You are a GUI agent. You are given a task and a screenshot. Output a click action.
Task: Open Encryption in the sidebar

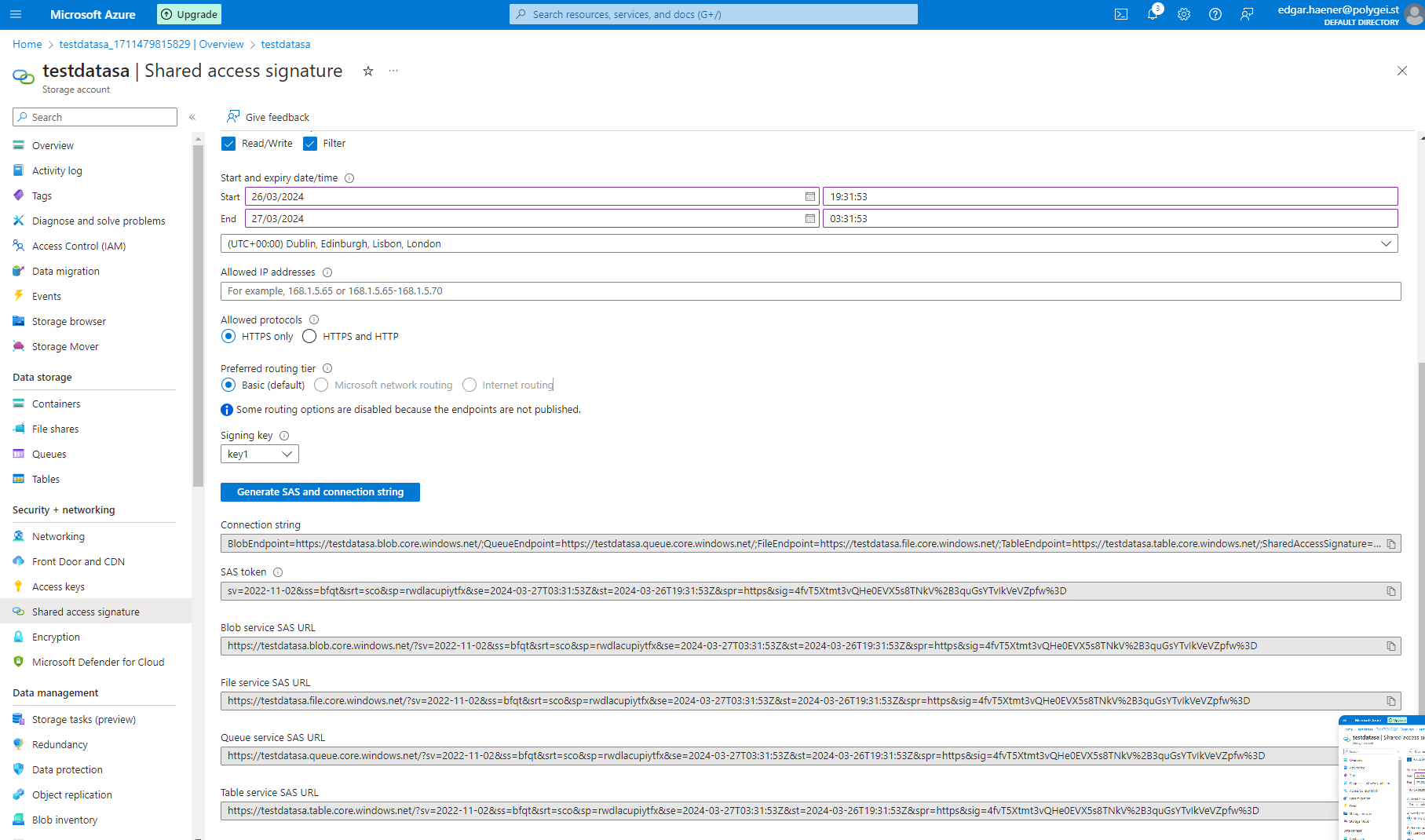pos(56,637)
